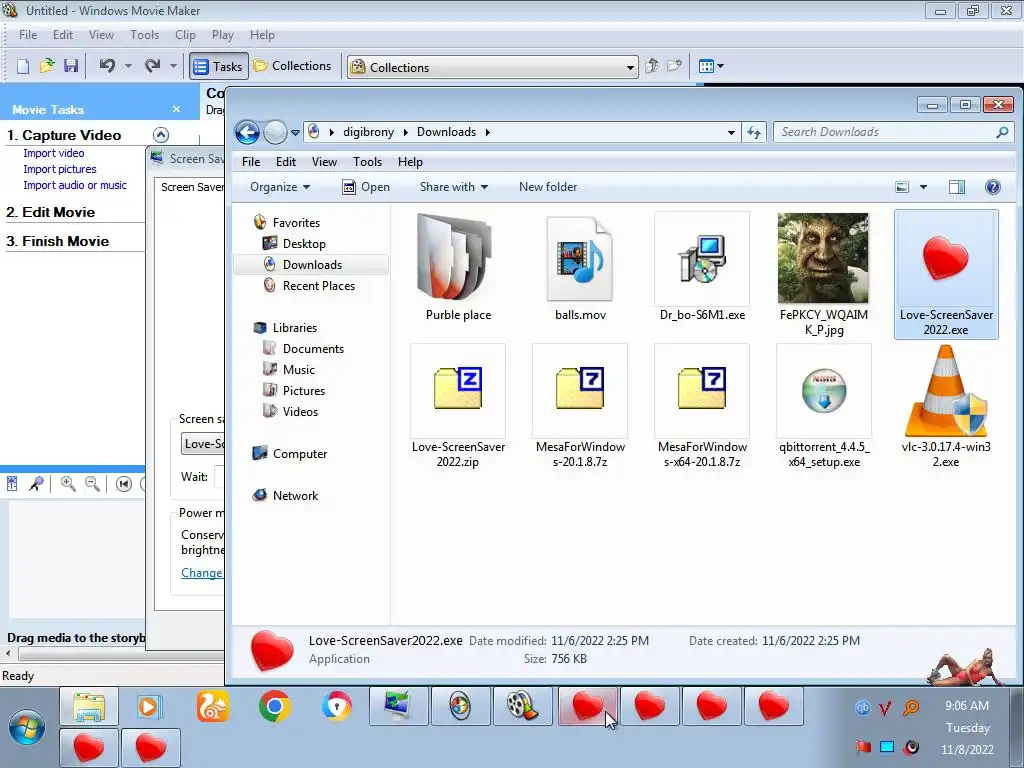The height and width of the screenshot is (768, 1024).
Task: Open Movie Maker views dropdown button
Action: pyautogui.click(x=711, y=66)
